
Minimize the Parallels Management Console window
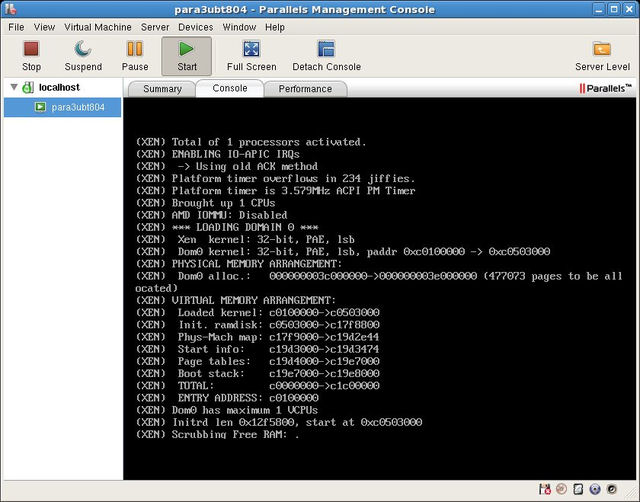tap(599, 9)
